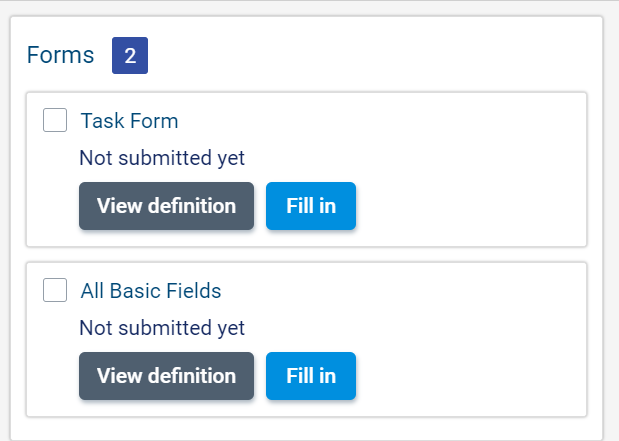Click Task Form's "Not submitted yet" status

[162, 158]
